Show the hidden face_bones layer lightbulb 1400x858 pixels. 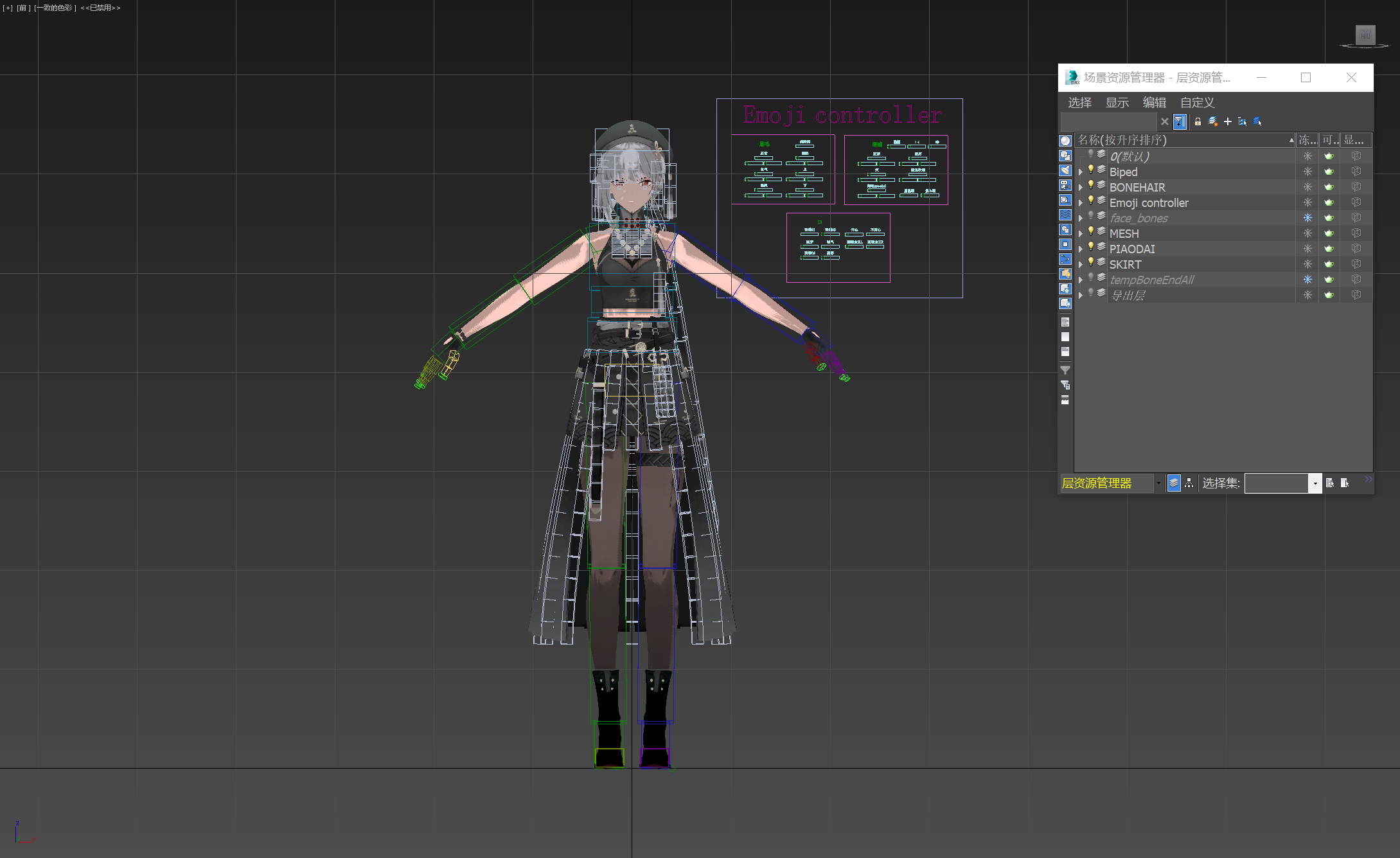(x=1091, y=217)
